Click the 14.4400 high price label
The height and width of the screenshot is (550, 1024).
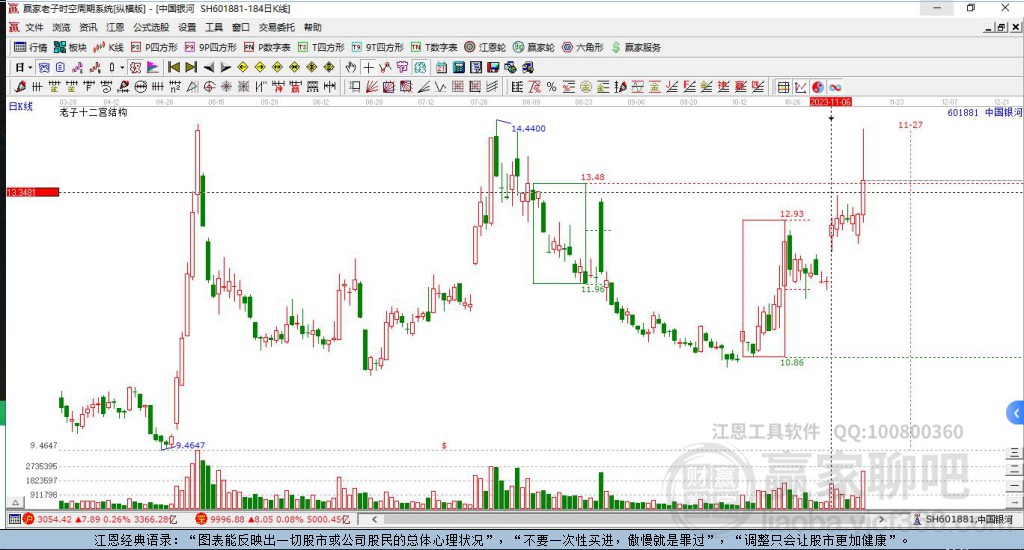pyautogui.click(x=528, y=129)
